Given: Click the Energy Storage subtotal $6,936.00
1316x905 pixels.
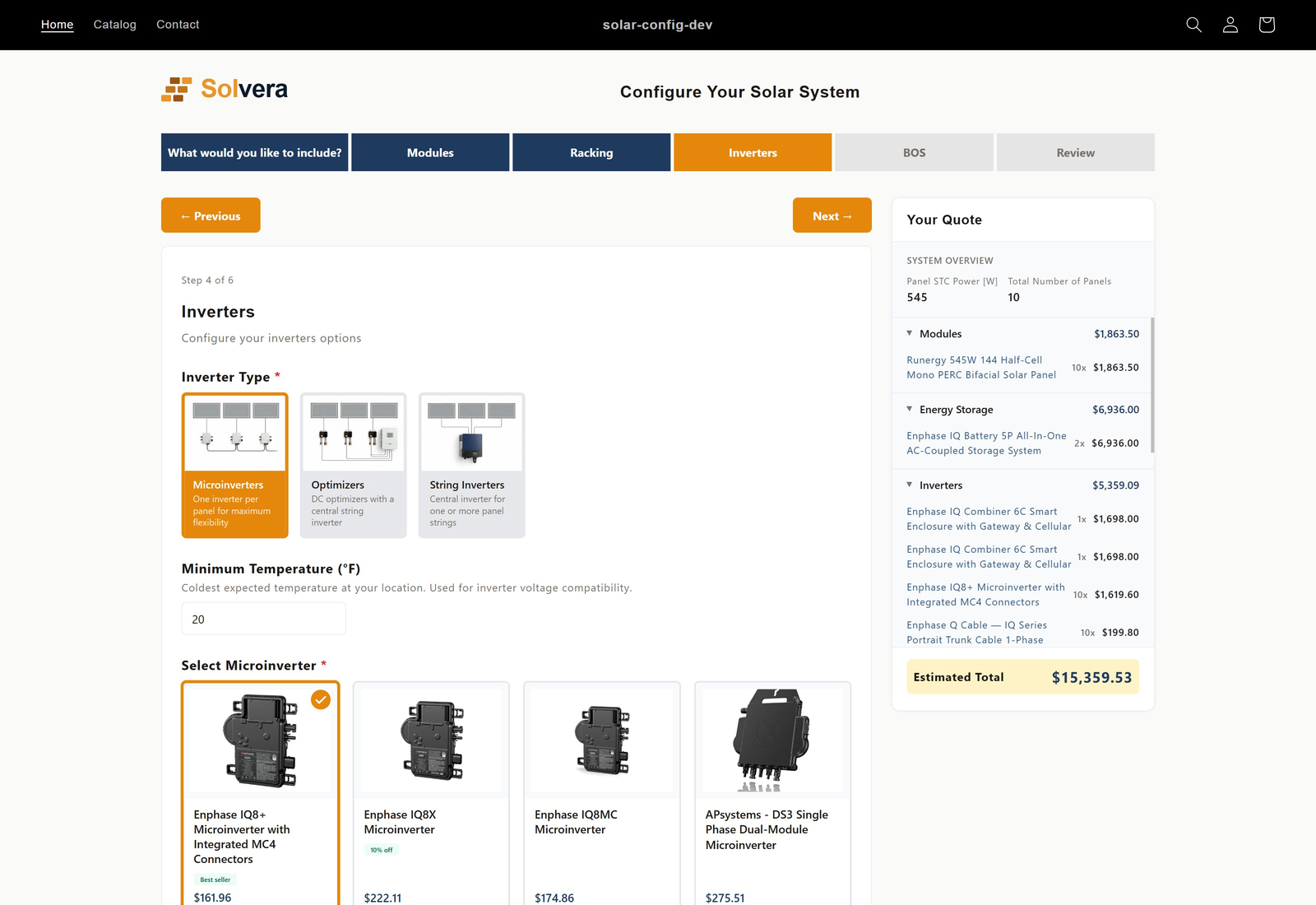Looking at the screenshot, I should 1115,409.
